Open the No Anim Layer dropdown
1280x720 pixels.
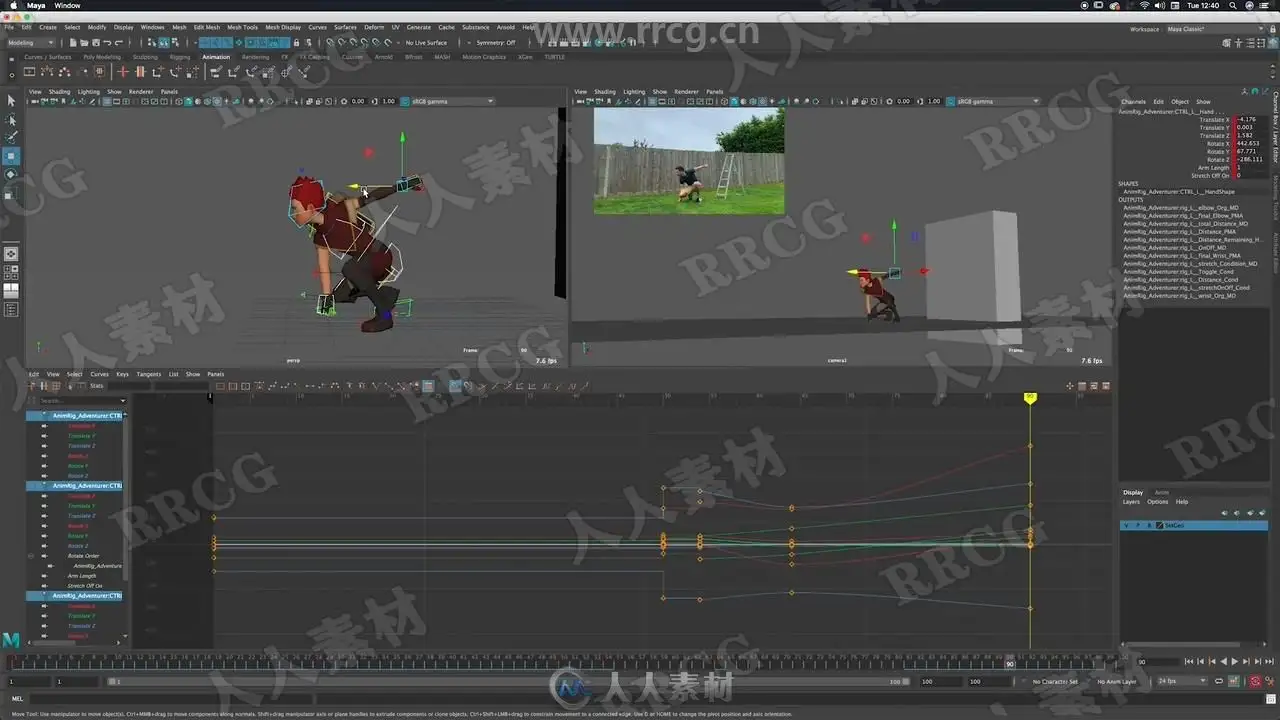pyautogui.click(x=1119, y=681)
